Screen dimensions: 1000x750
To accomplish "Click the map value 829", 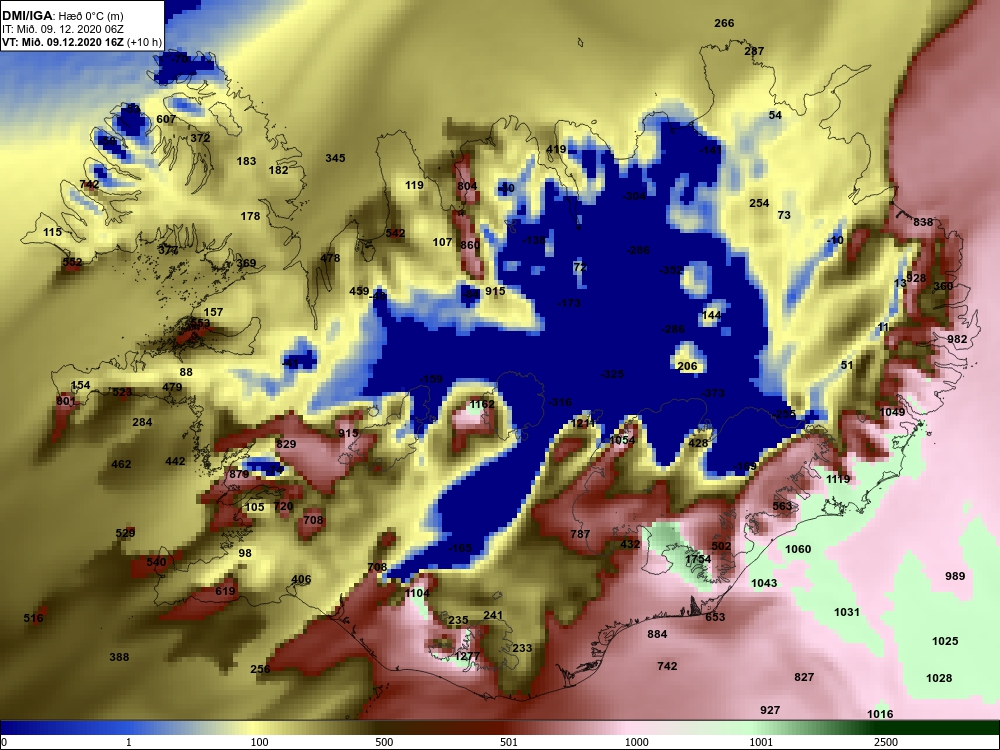I will pyautogui.click(x=286, y=445).
